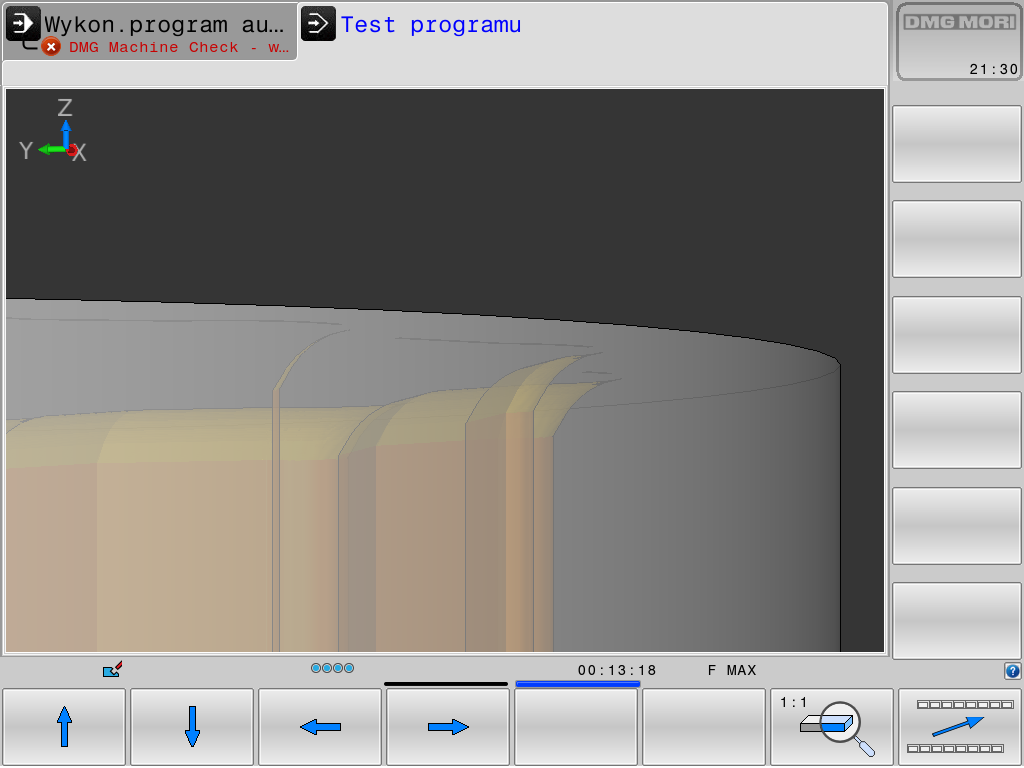Click the fifth empty vertical soft key
Image resolution: width=1024 pixels, height=768 pixels.
point(957,526)
